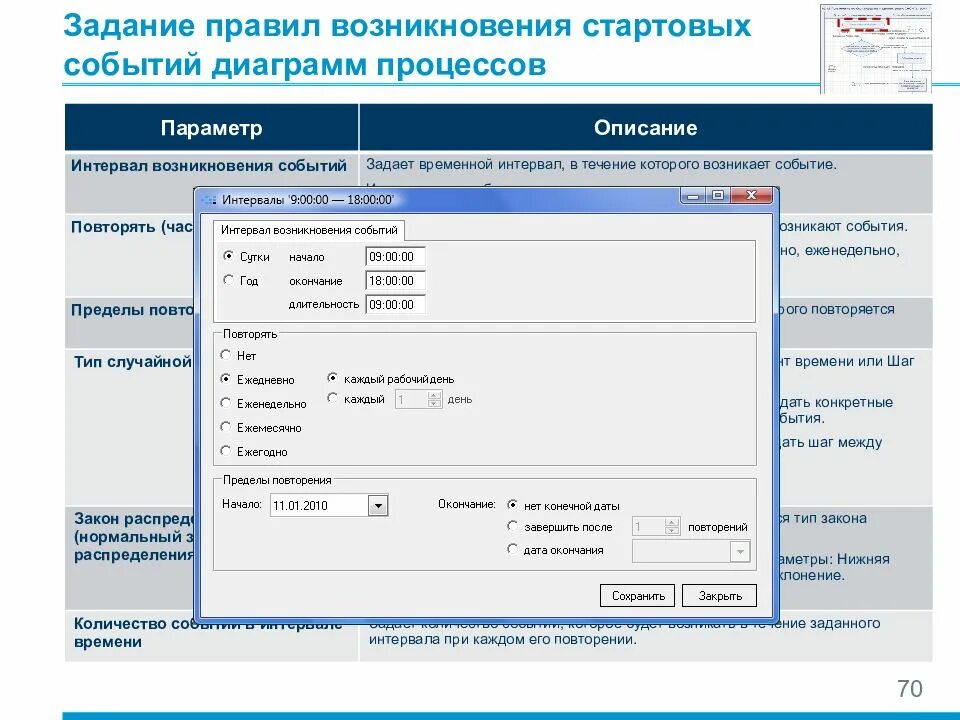Maximize the Интервалы dialog window
This screenshot has height=720, width=960.
[x=718, y=195]
